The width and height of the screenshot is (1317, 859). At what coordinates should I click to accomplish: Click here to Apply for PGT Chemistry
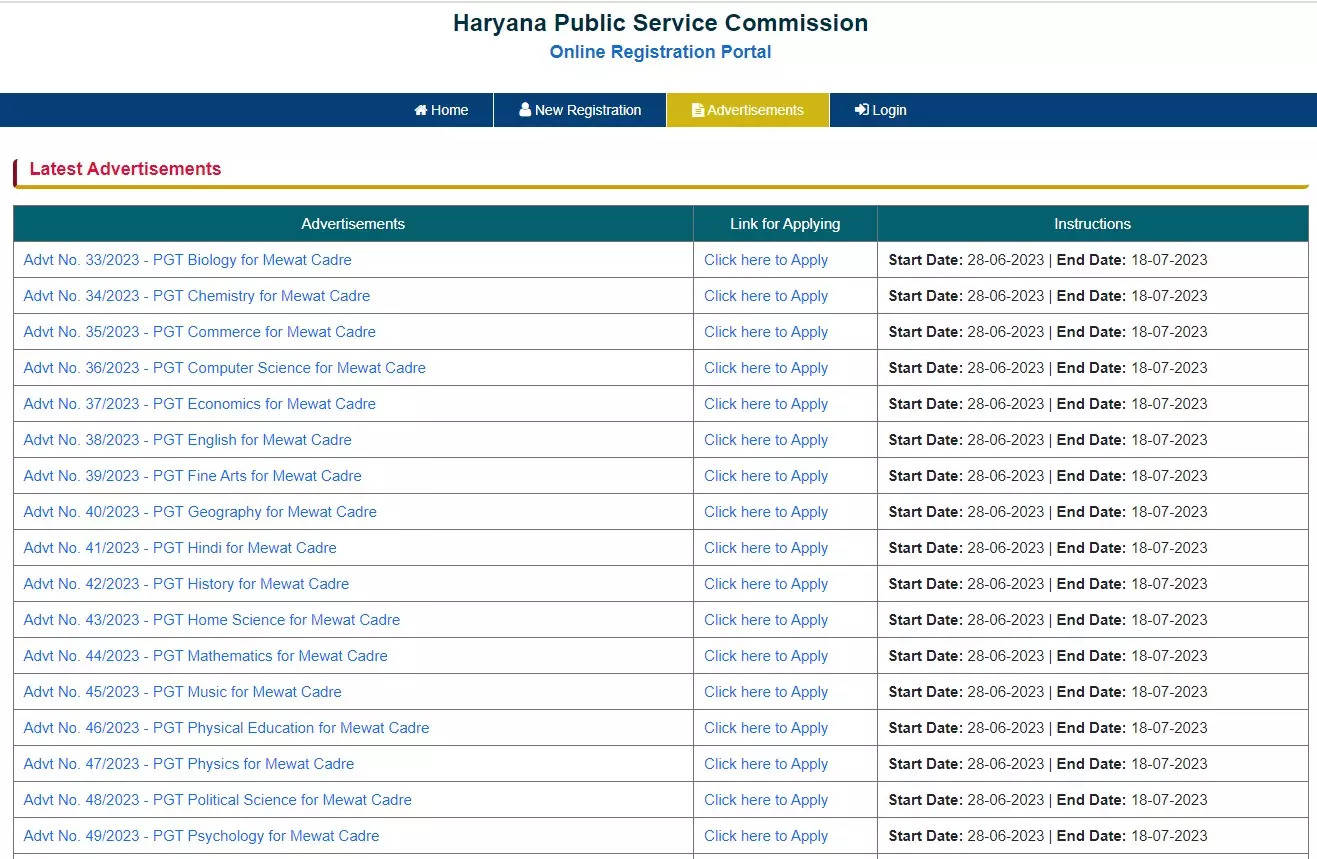click(x=766, y=296)
